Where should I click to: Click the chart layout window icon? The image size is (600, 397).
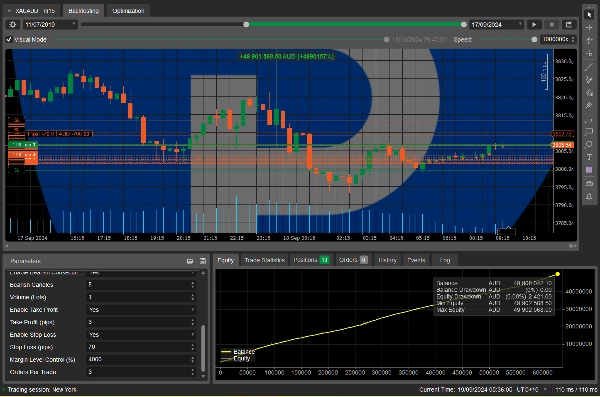click(x=569, y=25)
